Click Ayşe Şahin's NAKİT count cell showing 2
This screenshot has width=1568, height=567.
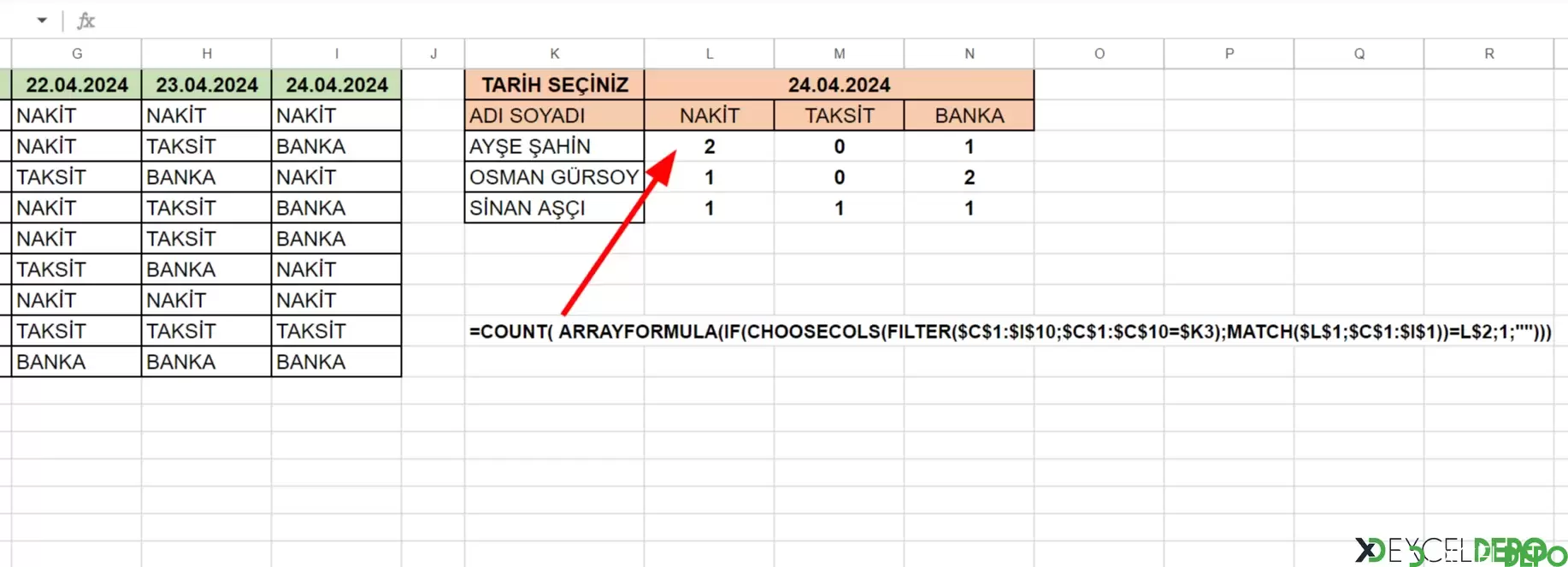[x=709, y=146]
